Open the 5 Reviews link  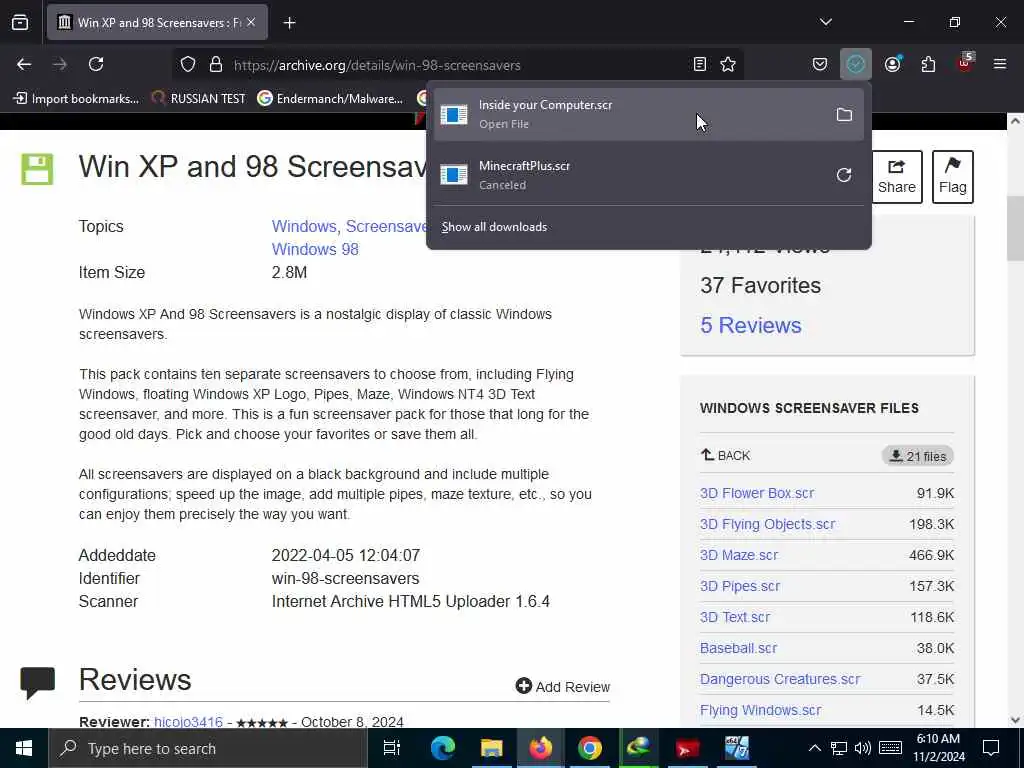(x=750, y=325)
